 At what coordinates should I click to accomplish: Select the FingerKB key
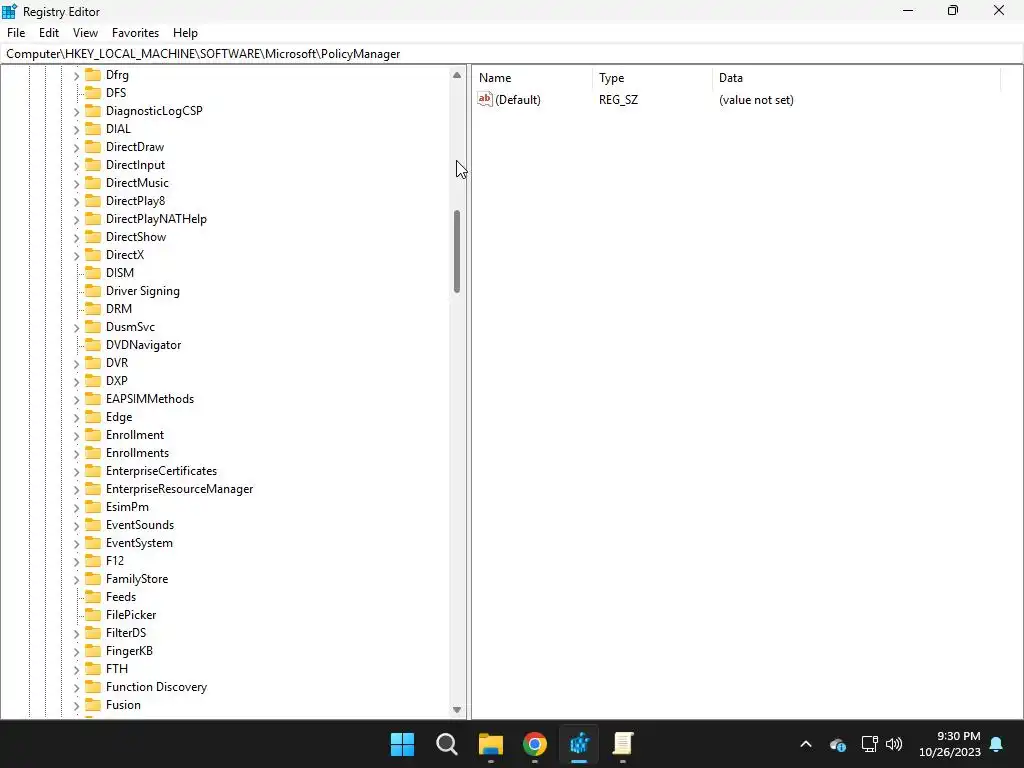[129, 650]
